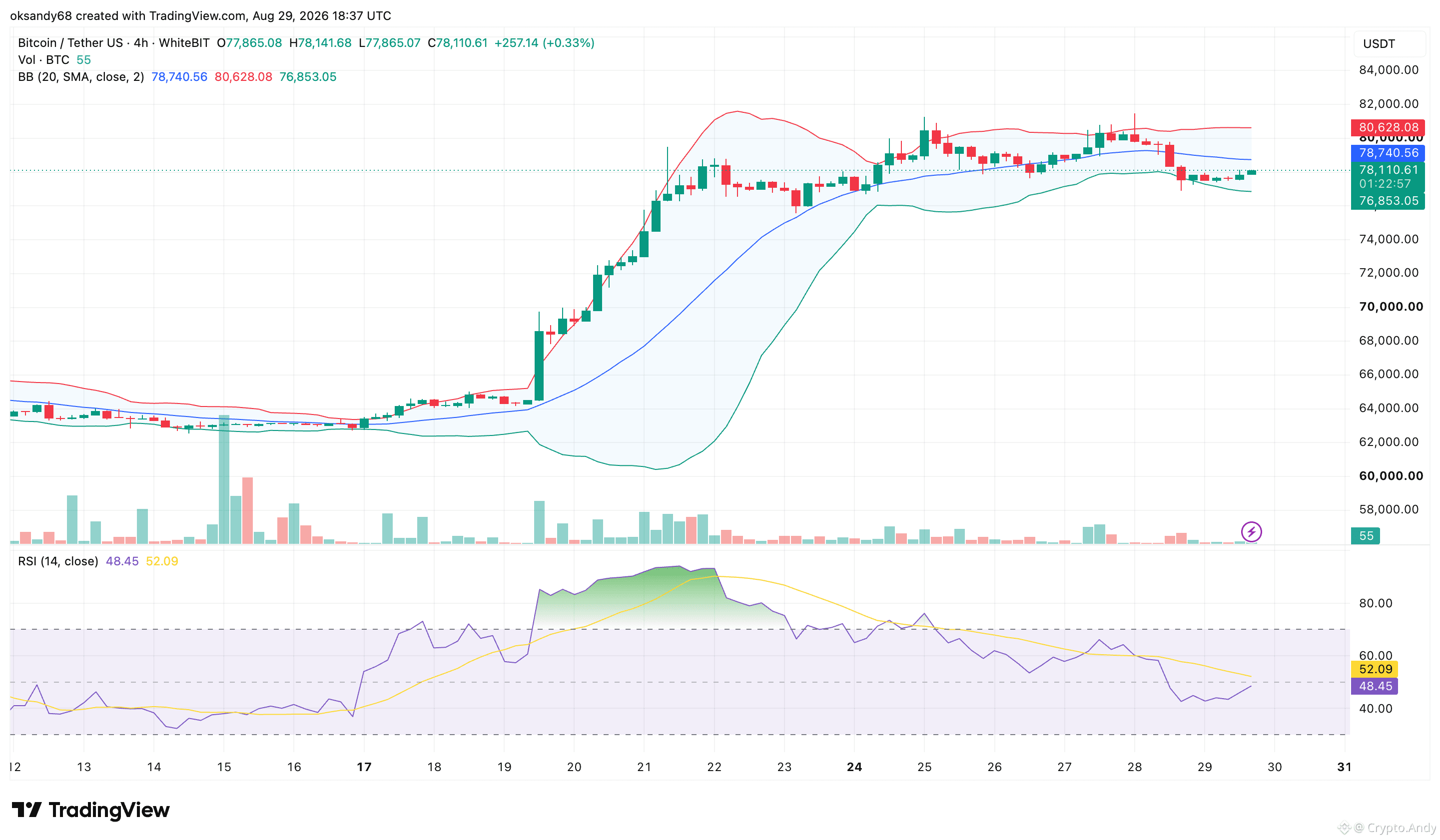Click the bold 17 date on the time axis
This screenshot has width=1440, height=840.
point(364,767)
